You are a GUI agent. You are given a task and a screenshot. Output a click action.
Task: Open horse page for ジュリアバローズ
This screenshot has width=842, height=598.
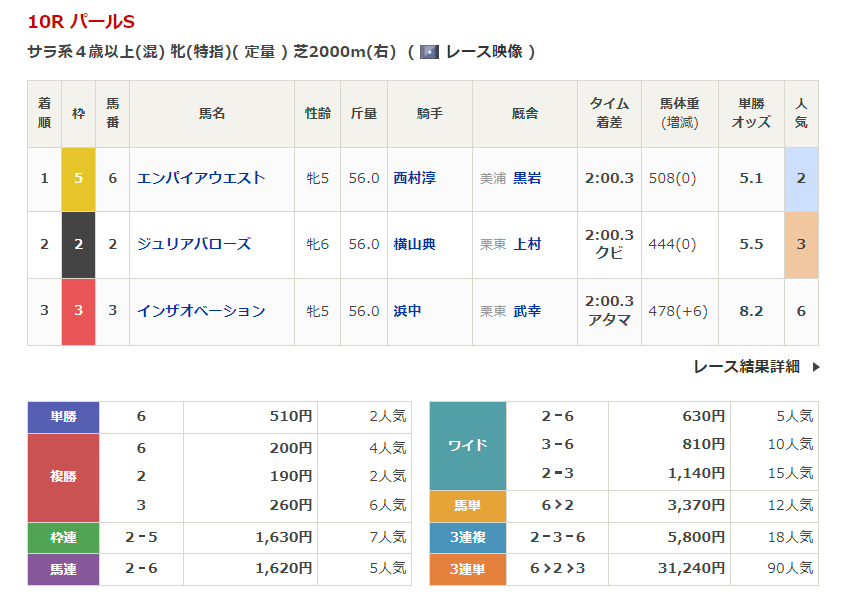coord(194,244)
